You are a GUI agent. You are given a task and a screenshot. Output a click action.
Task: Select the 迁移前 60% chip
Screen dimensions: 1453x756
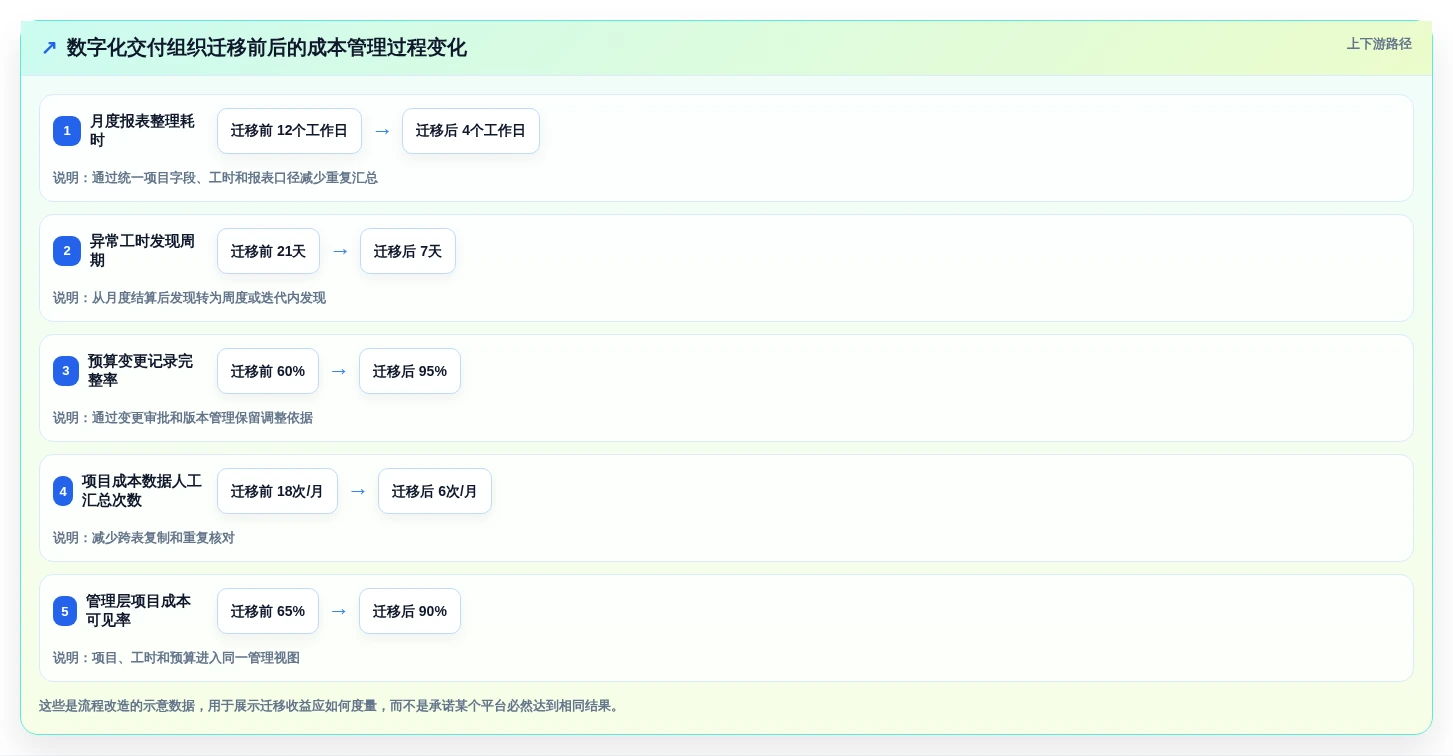point(268,371)
